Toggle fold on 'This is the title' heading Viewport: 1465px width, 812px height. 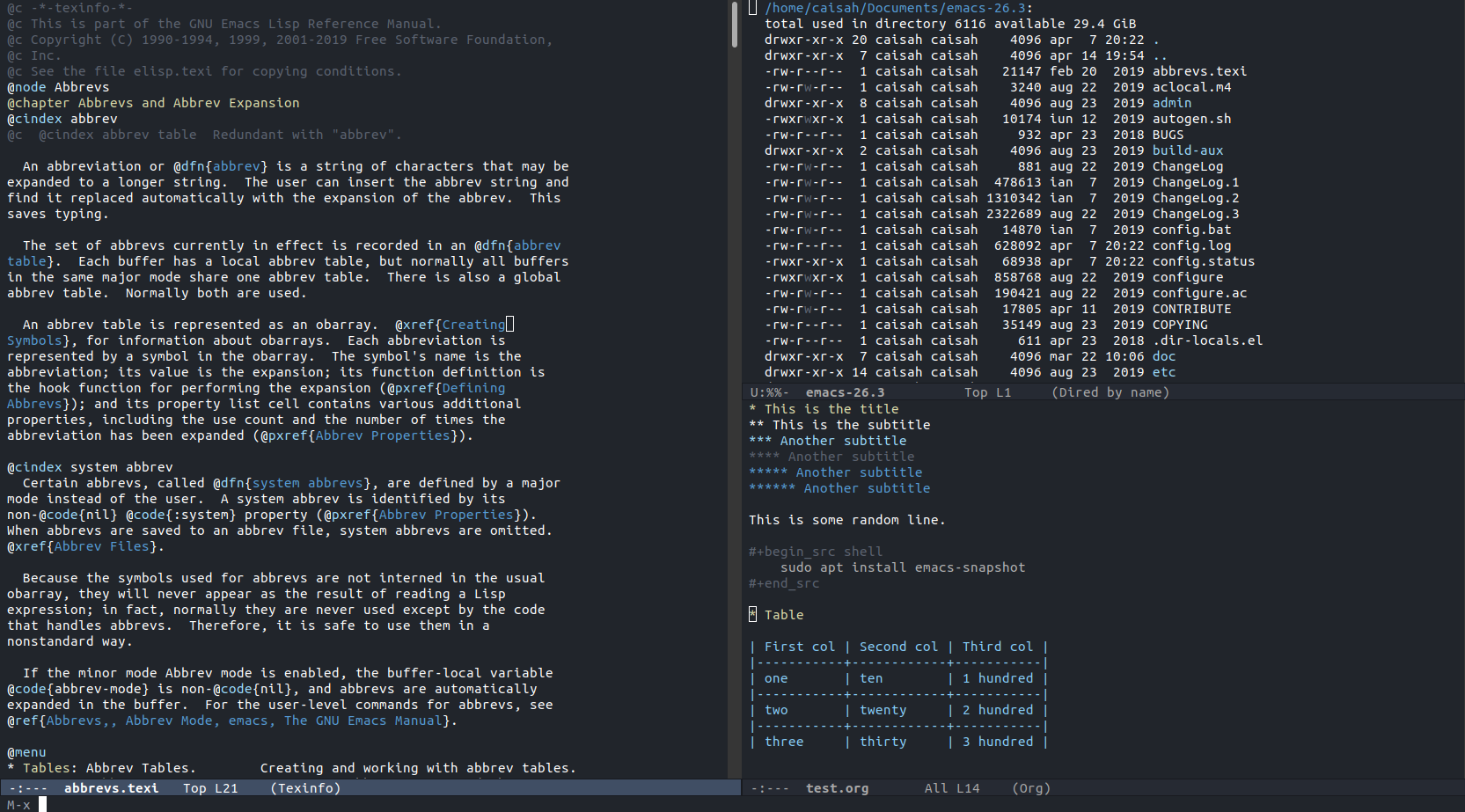click(824, 409)
